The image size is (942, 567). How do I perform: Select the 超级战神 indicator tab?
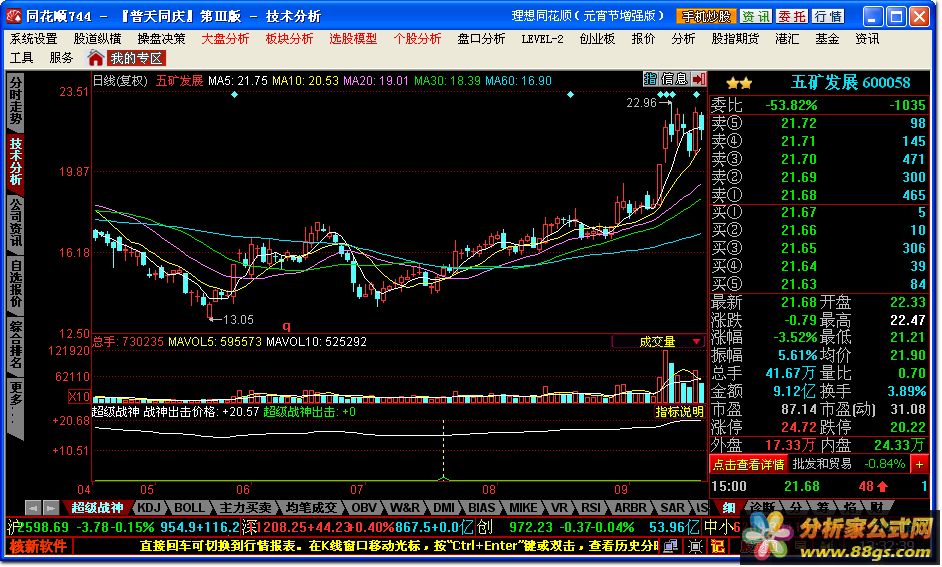pyautogui.click(x=96, y=508)
